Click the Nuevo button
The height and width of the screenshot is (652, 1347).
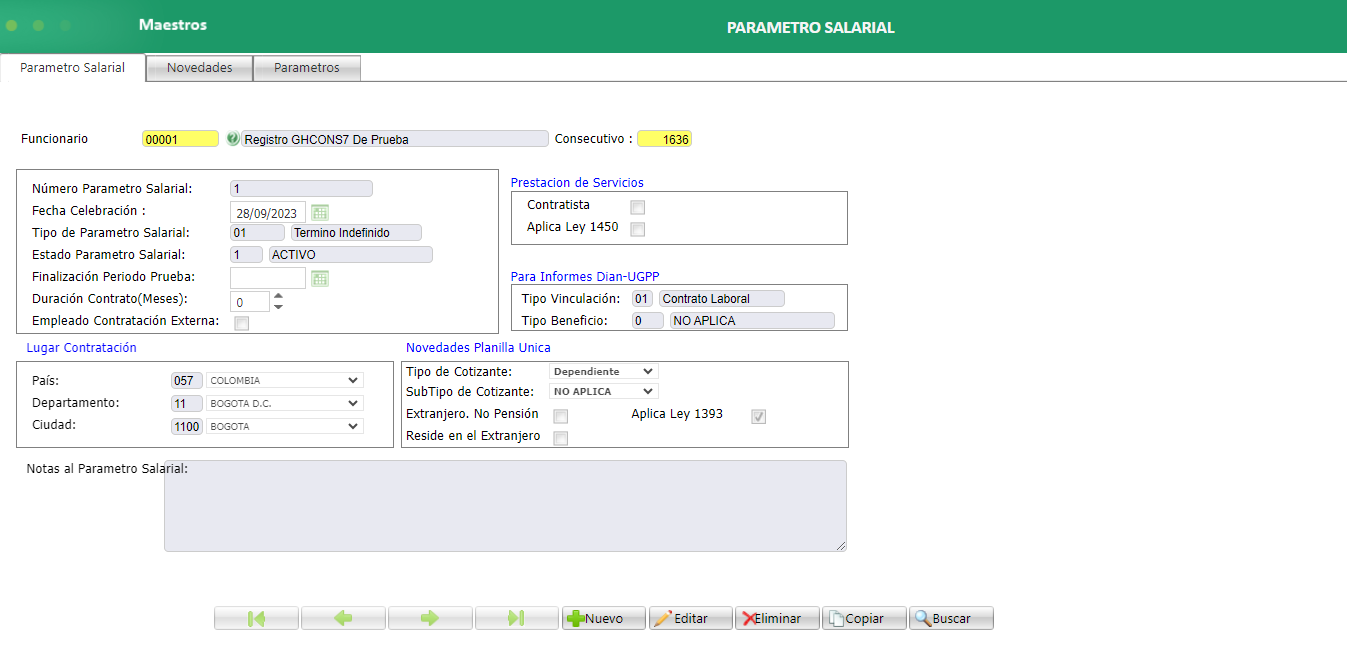coord(604,618)
